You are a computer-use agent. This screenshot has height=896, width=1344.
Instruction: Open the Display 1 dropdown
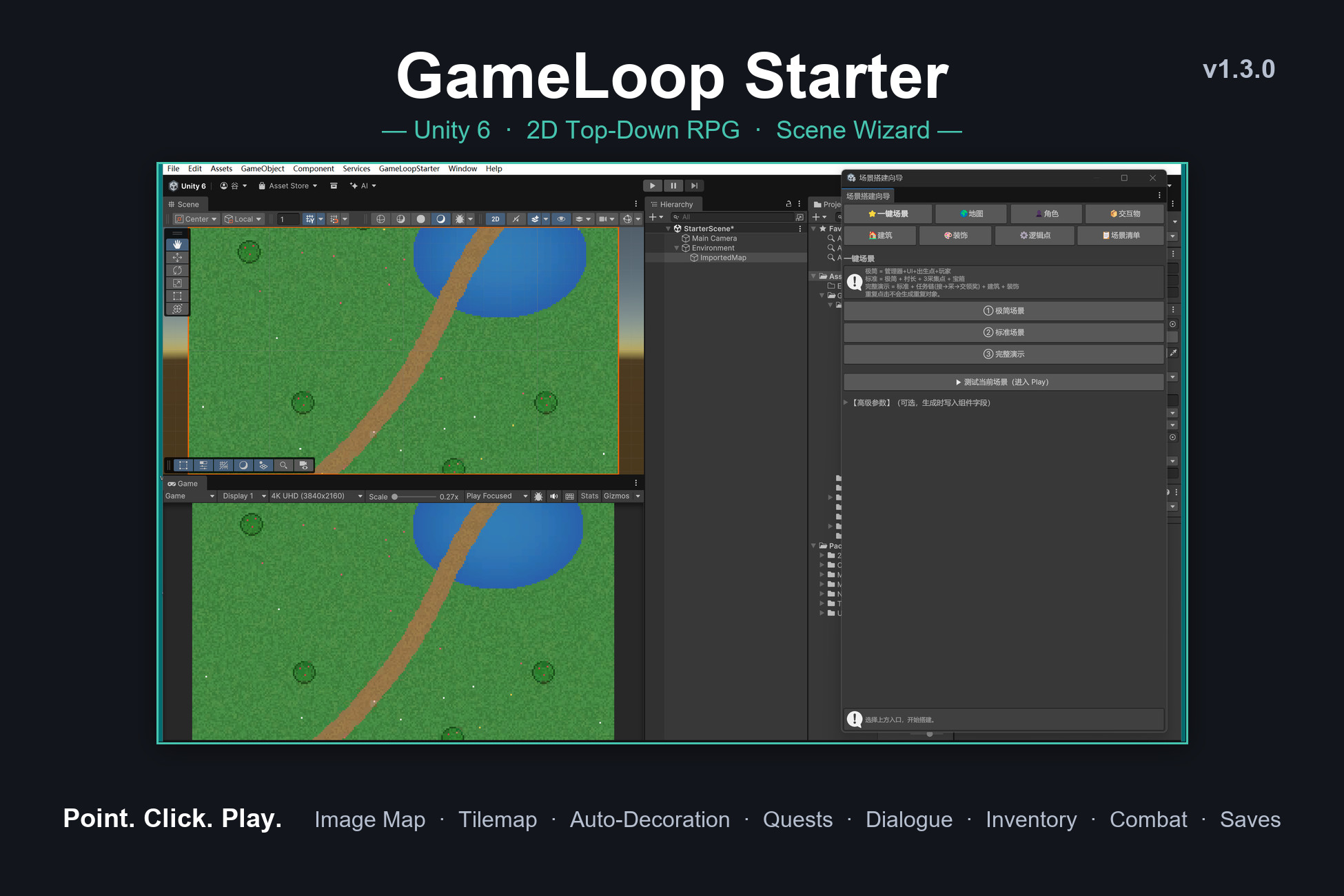pos(244,496)
